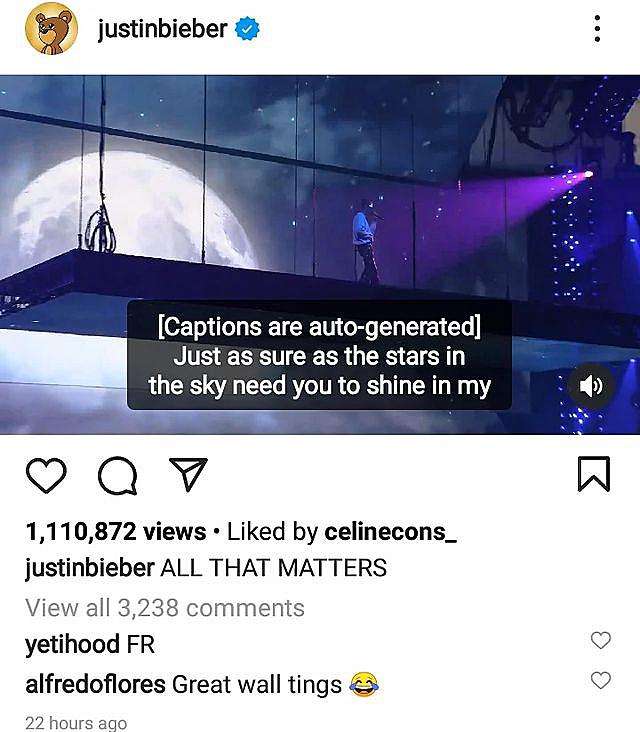The height and width of the screenshot is (732, 640).
Task: Open the three-dot post options menu
Action: click(x=597, y=29)
